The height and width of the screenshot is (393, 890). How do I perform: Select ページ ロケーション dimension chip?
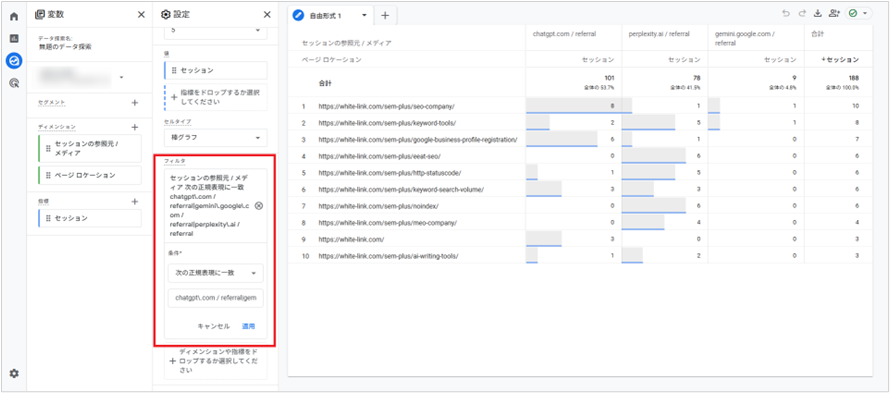(x=90, y=175)
